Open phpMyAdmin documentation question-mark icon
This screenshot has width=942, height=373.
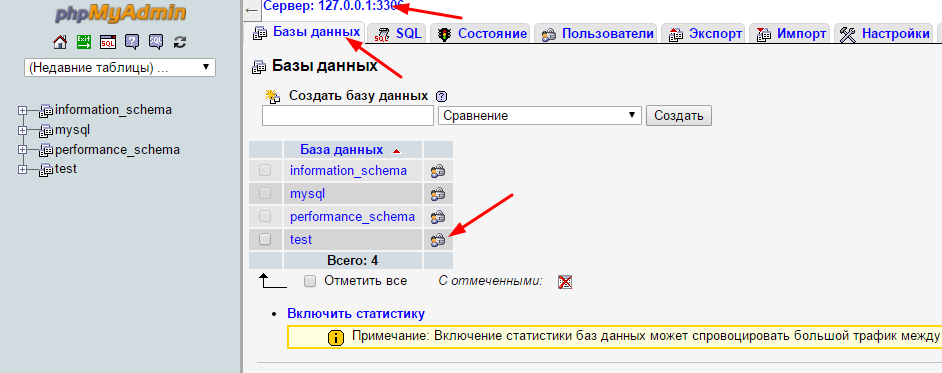click(x=132, y=42)
